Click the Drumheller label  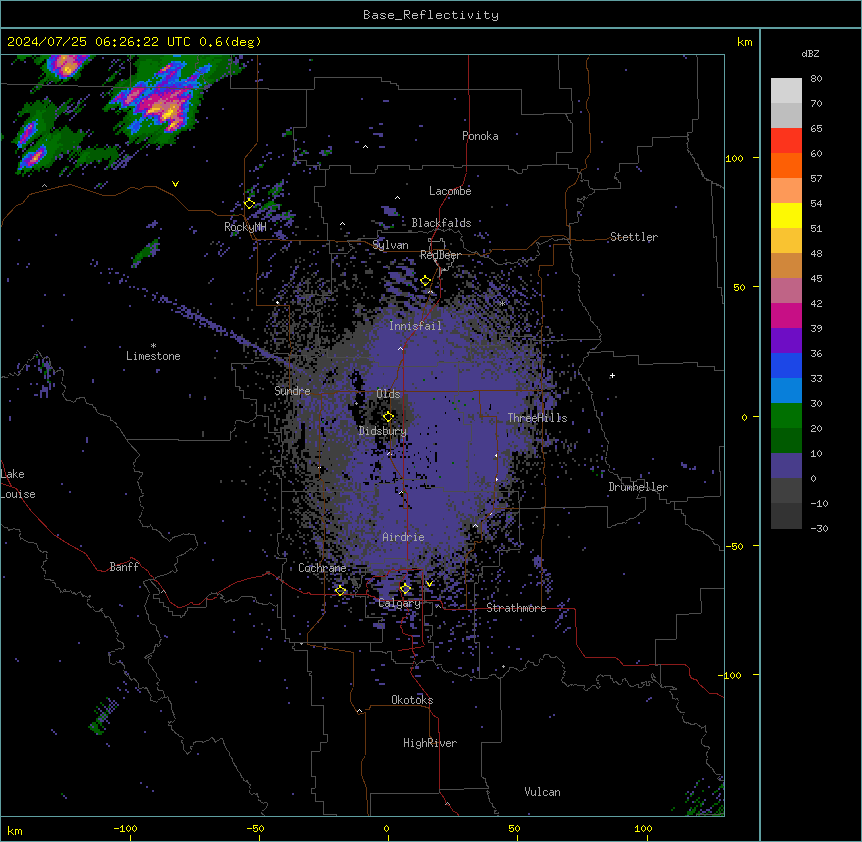[x=638, y=487]
